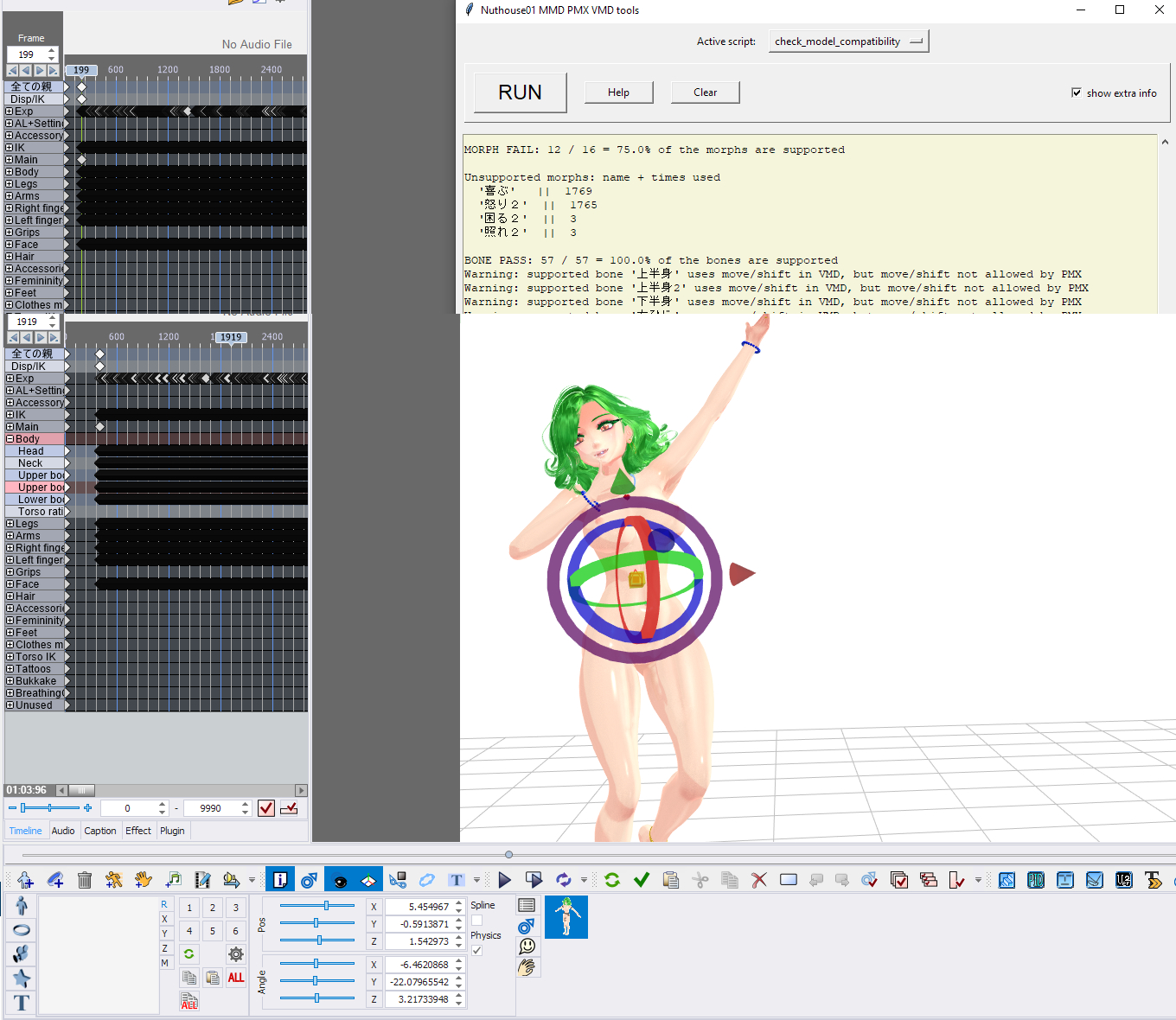The image size is (1176, 1020).
Task: Toggle the red checkmark range button
Action: (x=266, y=808)
